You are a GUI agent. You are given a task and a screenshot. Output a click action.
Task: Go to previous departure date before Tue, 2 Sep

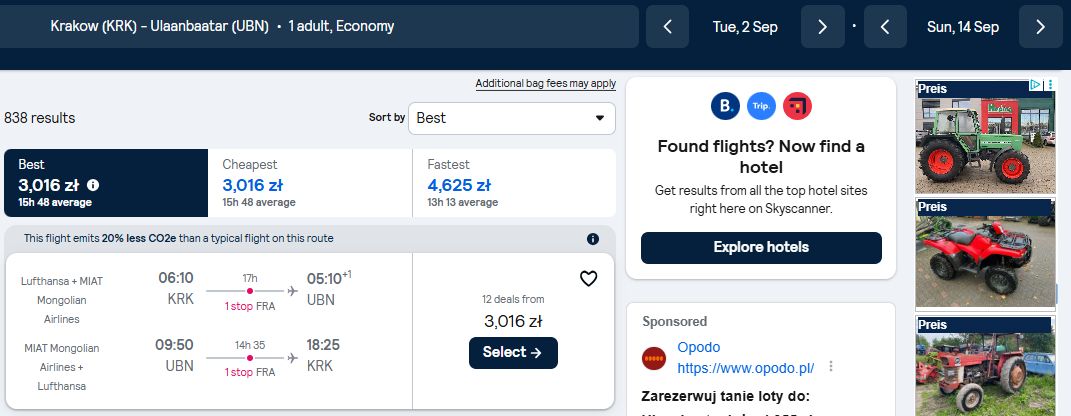click(667, 27)
